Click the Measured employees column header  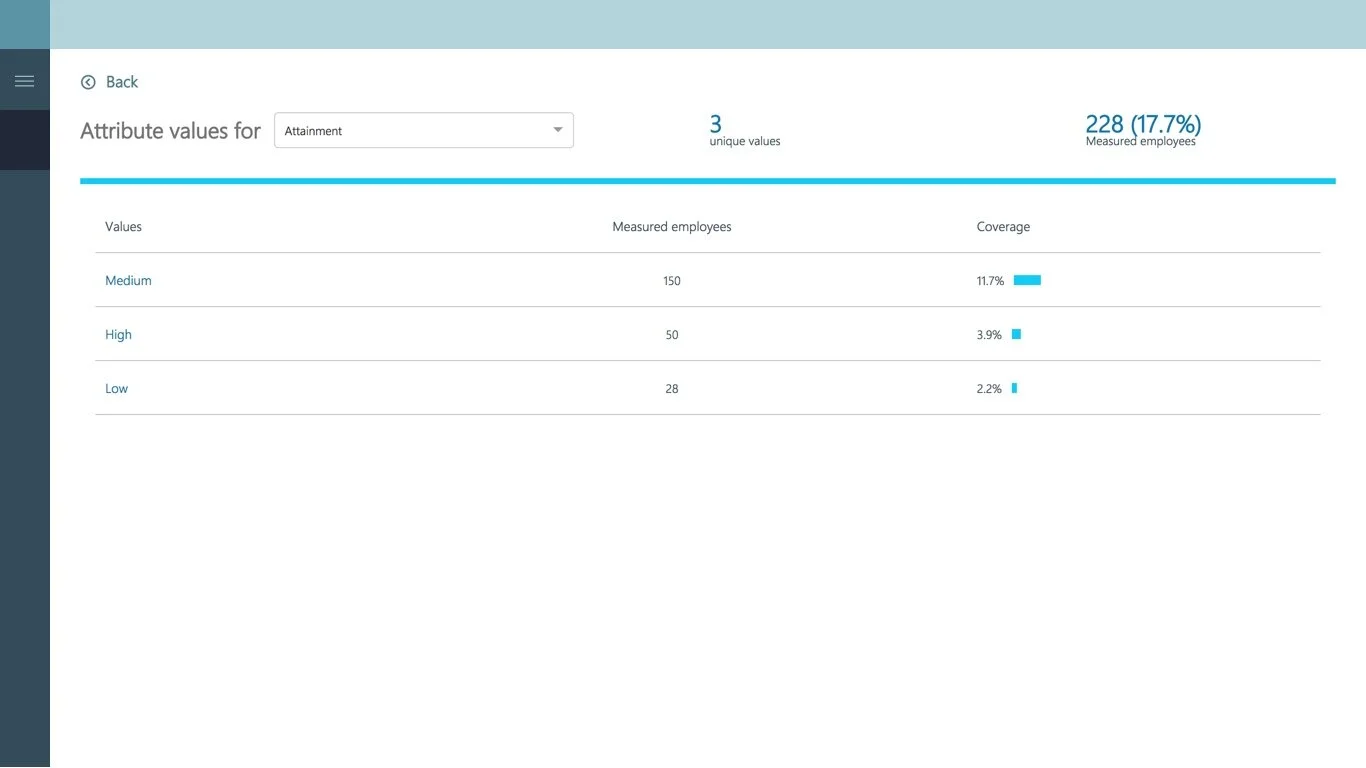(671, 226)
